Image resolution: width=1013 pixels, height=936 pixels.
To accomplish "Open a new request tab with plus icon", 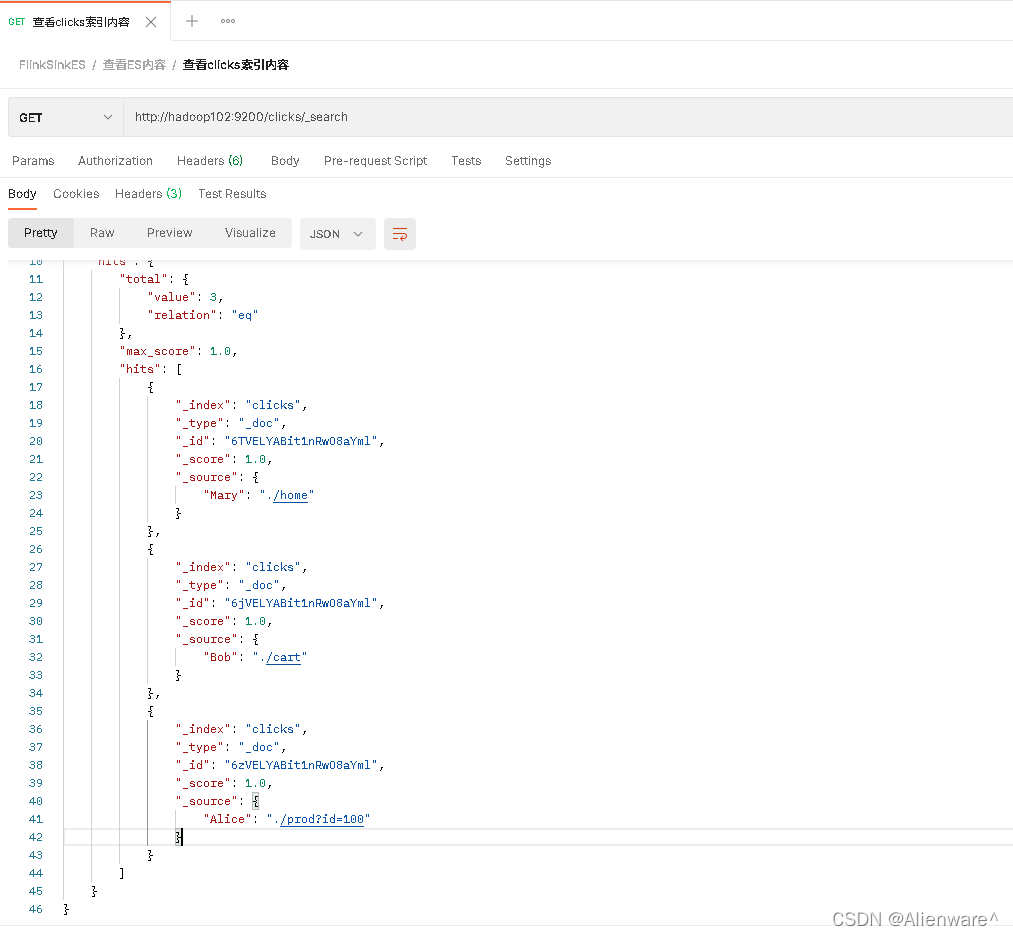I will pos(192,21).
